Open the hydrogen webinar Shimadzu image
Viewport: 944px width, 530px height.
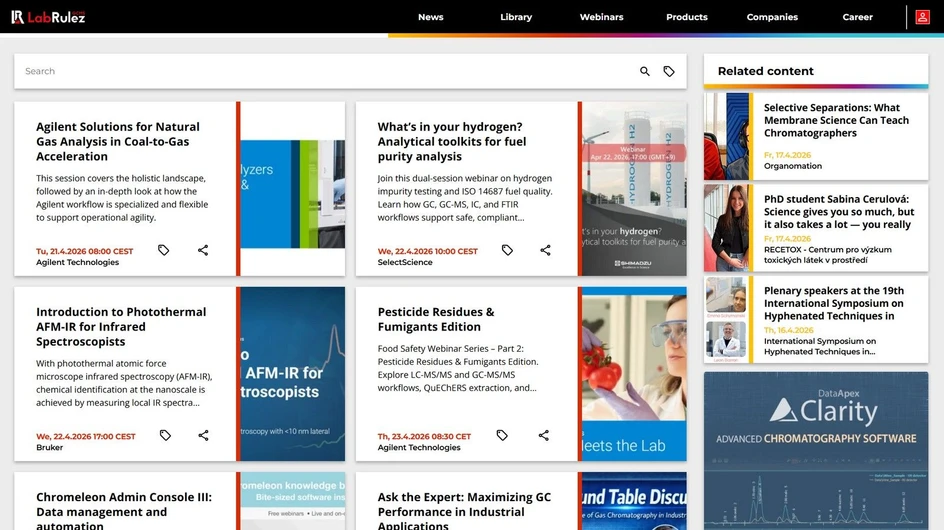[634, 189]
